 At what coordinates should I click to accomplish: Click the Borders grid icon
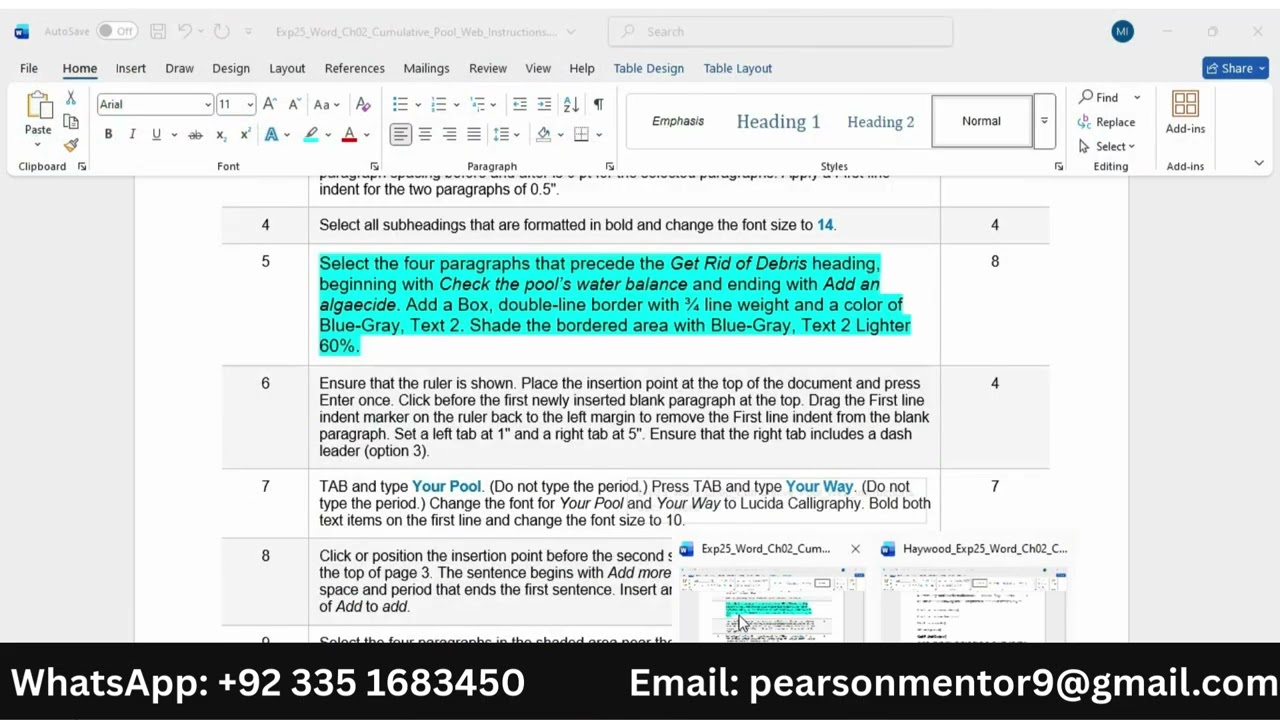coord(581,134)
